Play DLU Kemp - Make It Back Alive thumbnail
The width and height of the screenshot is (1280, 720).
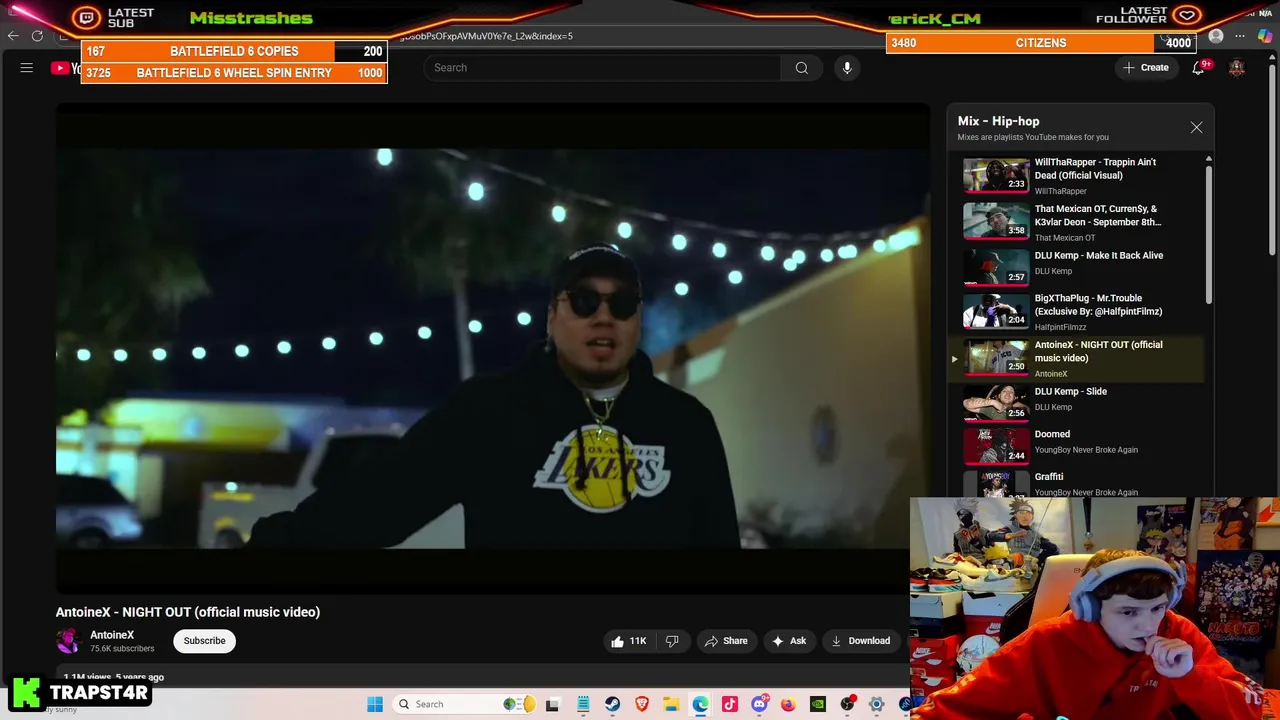(996, 268)
